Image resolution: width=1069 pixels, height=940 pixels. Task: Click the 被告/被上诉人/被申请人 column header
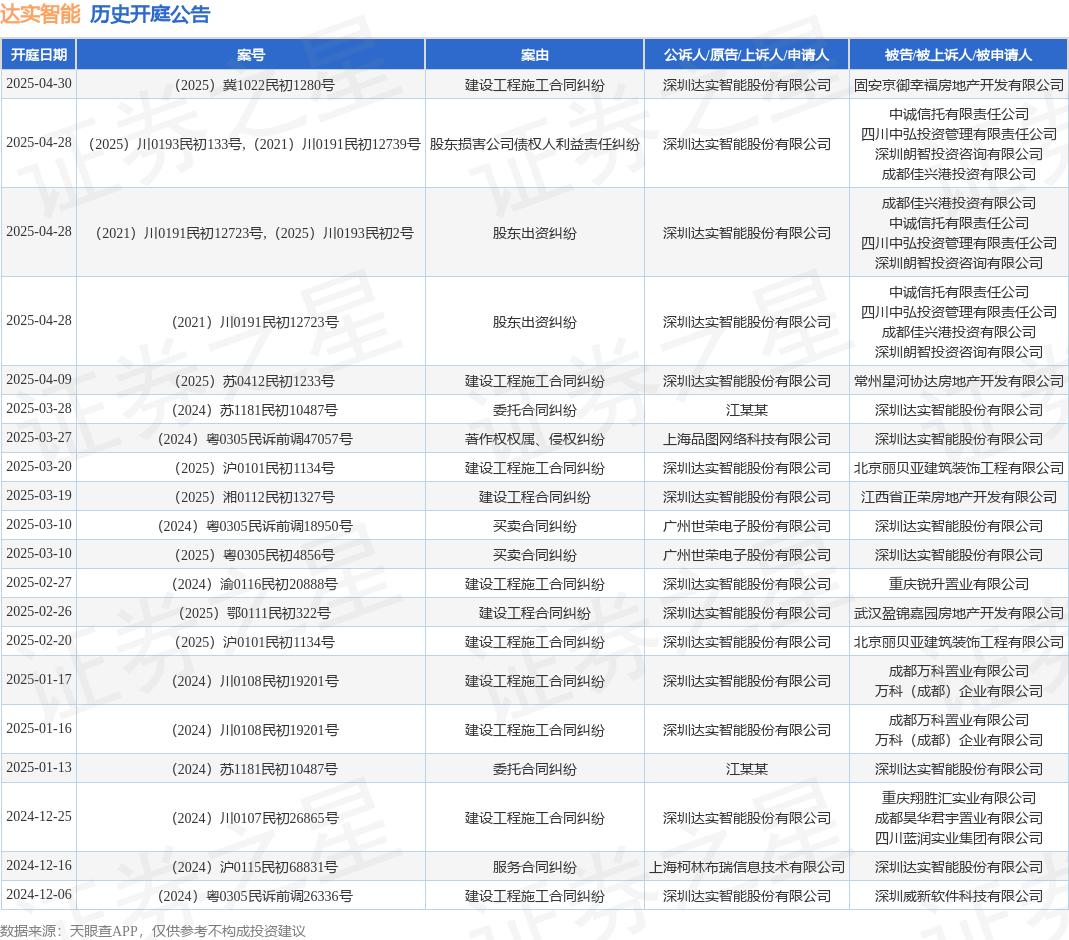(x=959, y=55)
